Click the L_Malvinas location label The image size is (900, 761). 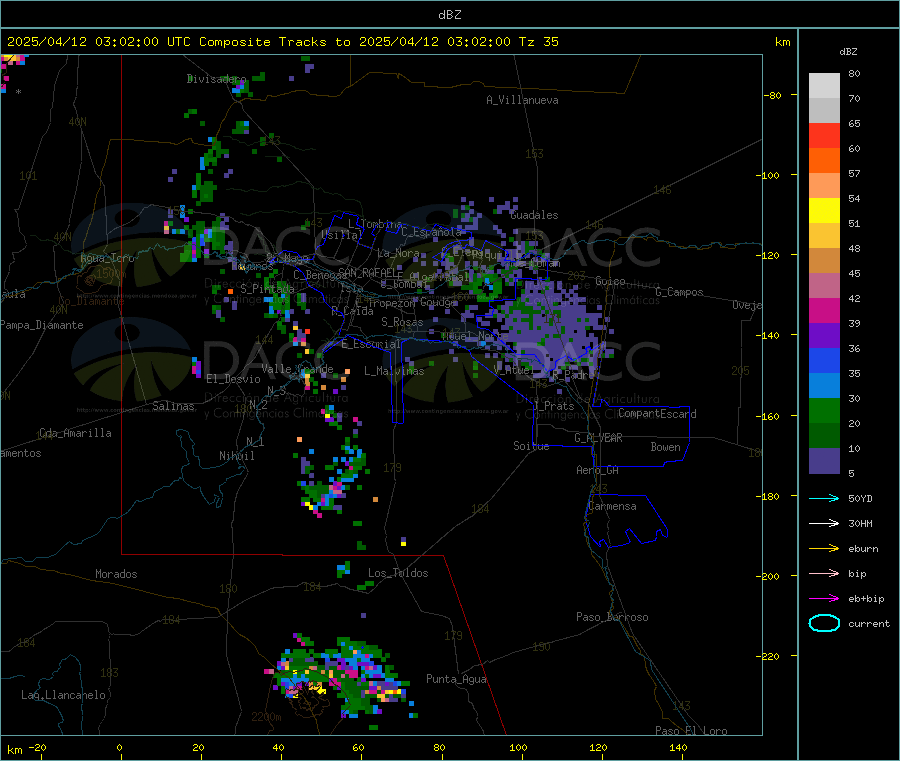394,371
